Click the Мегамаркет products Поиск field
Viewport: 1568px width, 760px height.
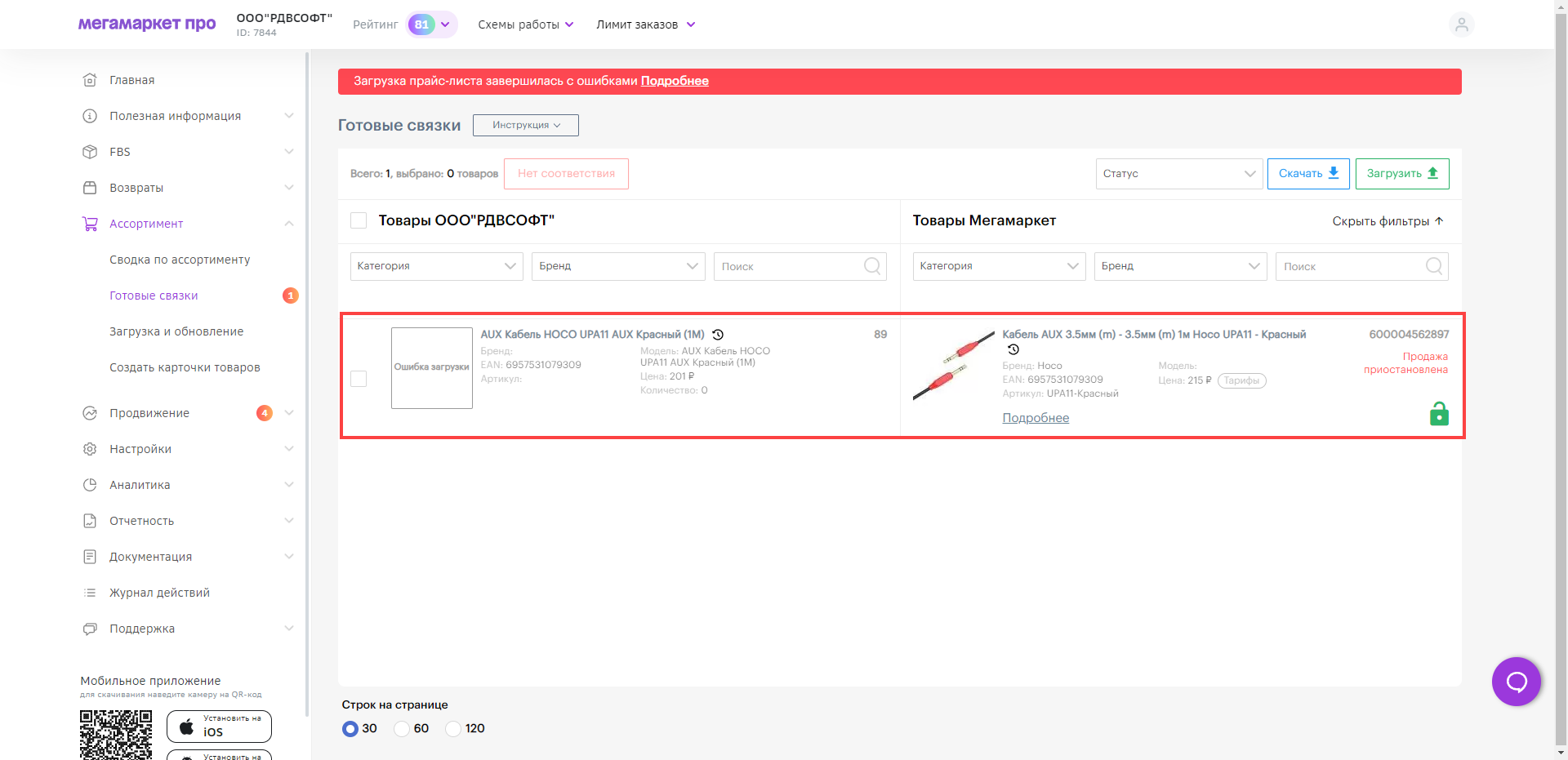[1361, 266]
